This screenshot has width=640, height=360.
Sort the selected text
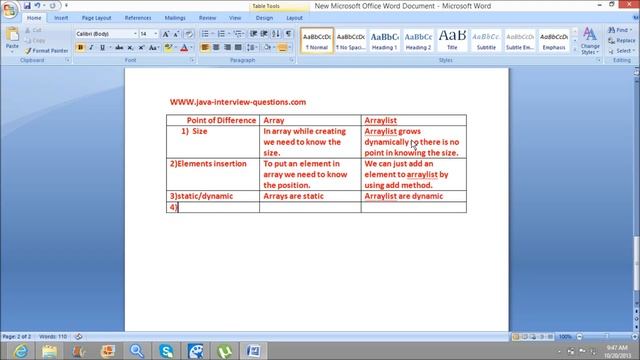tap(276, 34)
